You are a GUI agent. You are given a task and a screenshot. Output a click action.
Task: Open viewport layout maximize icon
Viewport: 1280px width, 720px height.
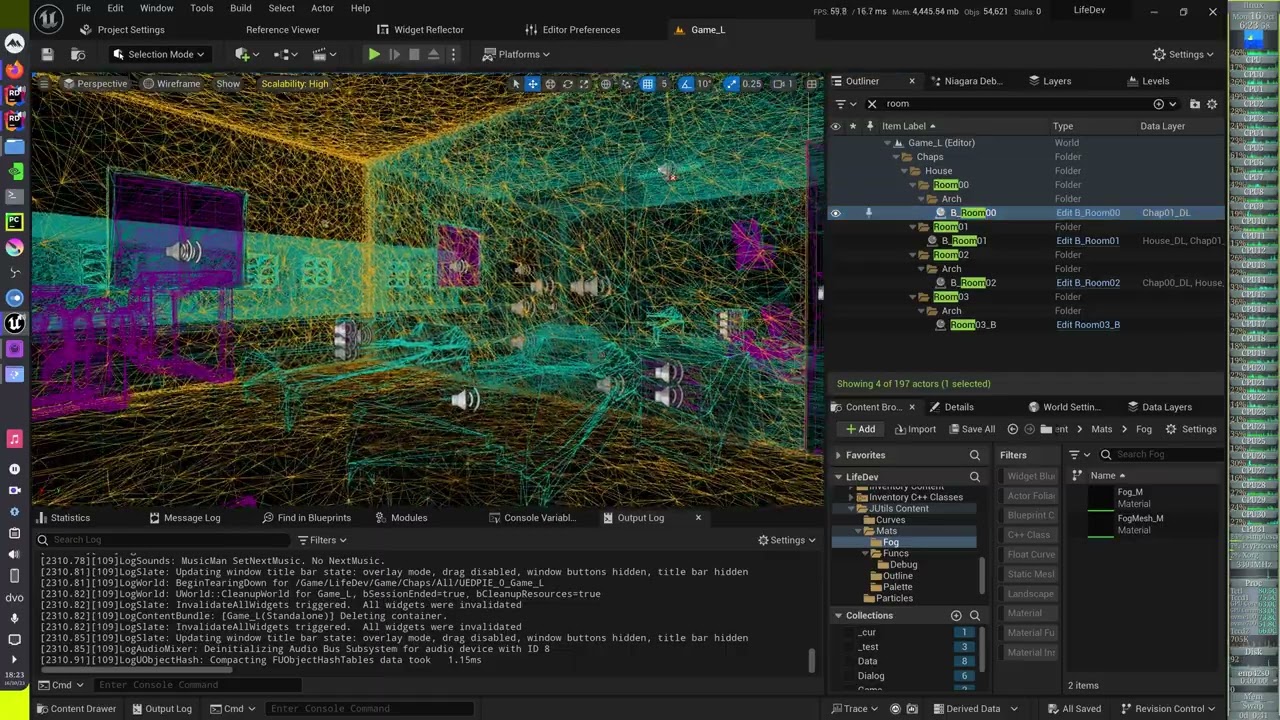click(x=811, y=84)
